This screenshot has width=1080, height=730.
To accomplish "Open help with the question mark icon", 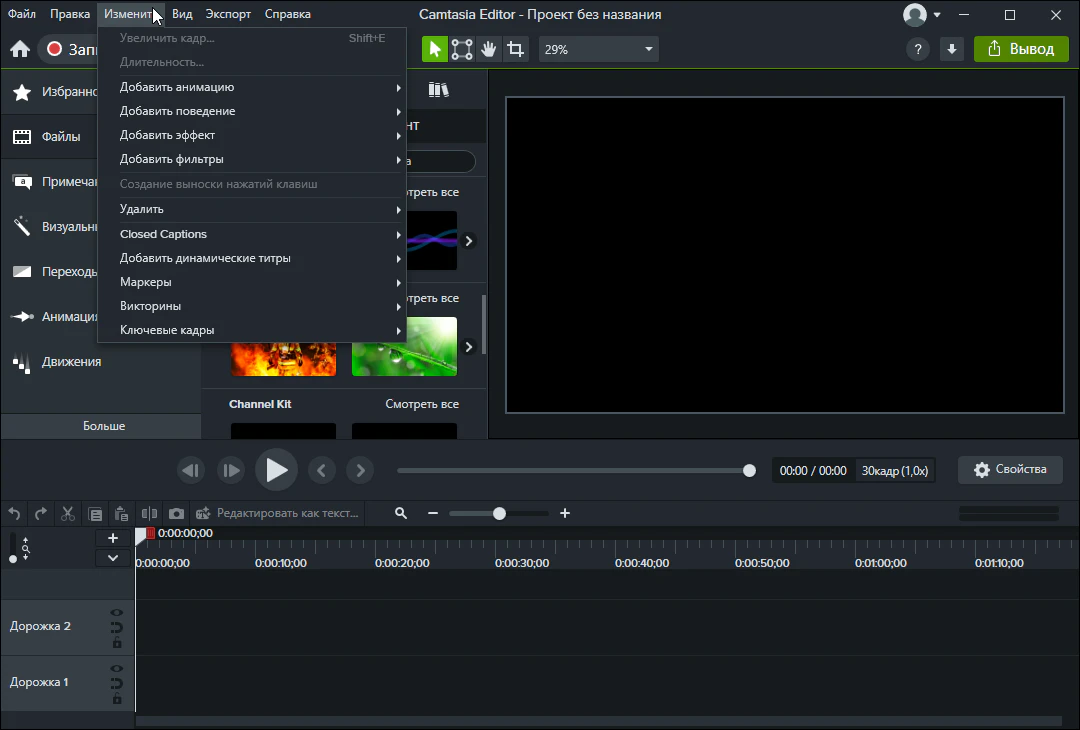I will tap(917, 49).
